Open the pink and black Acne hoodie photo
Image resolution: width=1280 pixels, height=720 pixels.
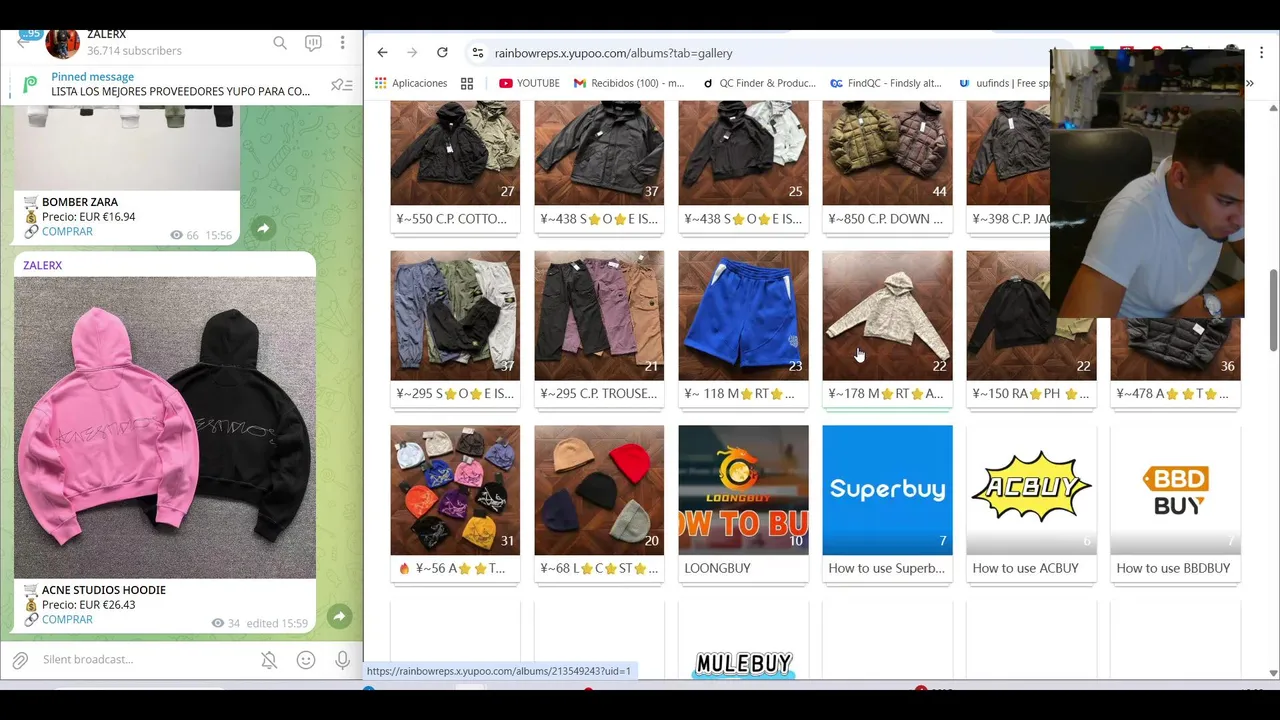tap(165, 428)
